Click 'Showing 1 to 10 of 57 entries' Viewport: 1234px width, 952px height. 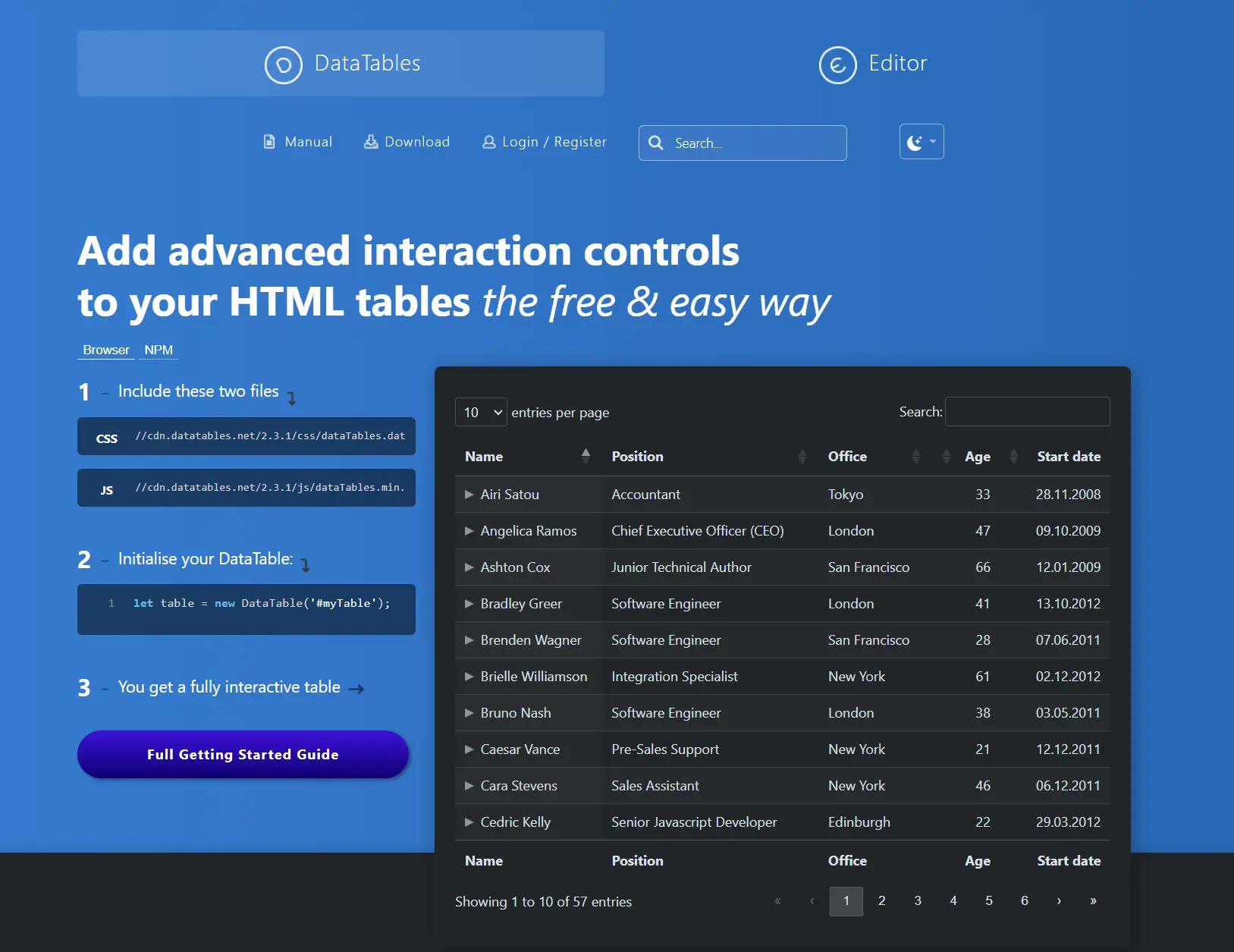tap(543, 902)
